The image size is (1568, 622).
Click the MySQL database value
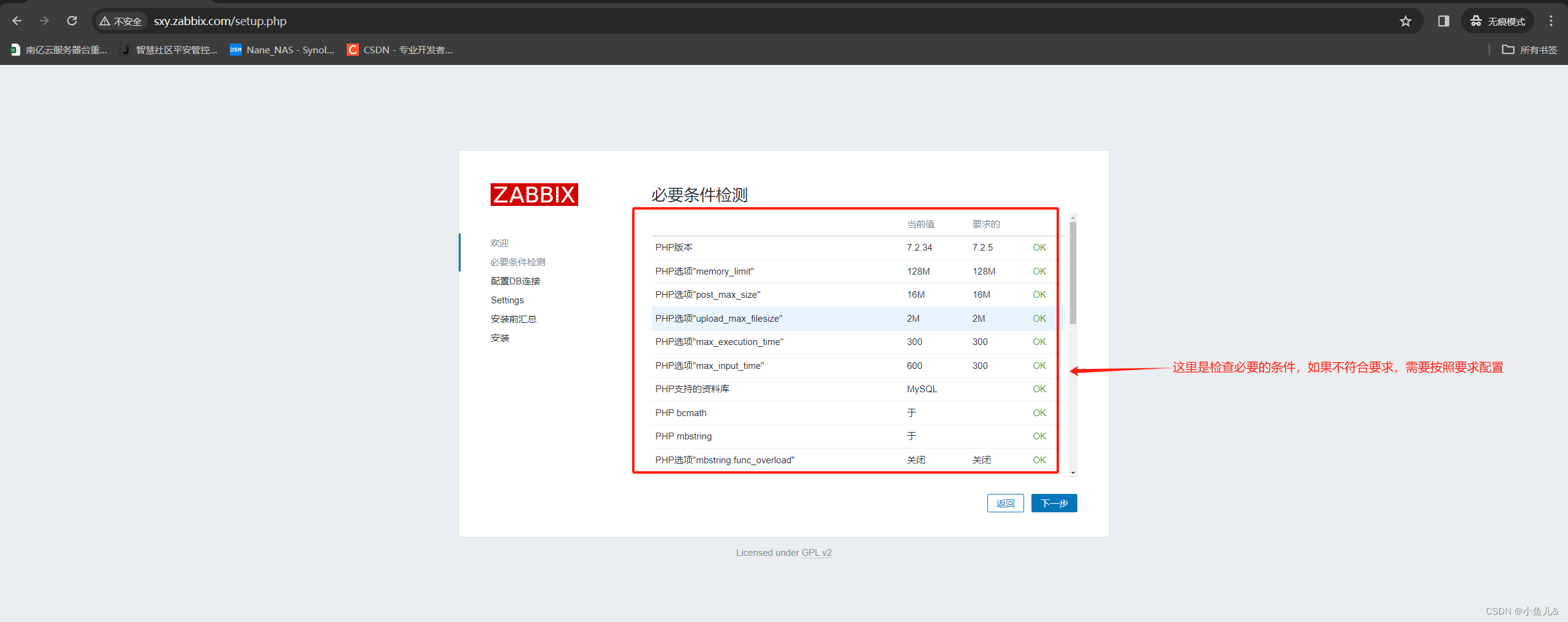click(x=922, y=389)
